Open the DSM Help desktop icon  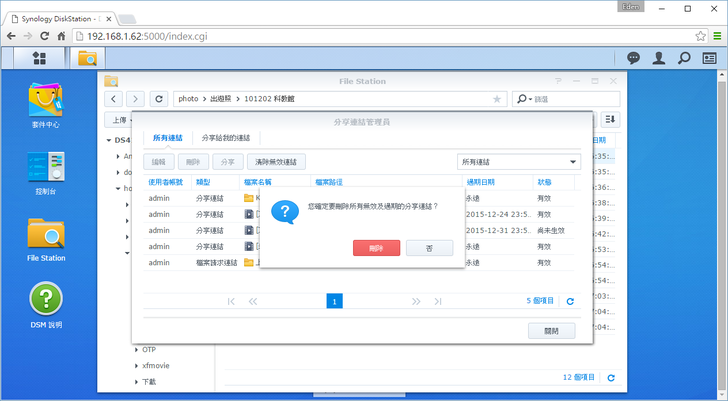(x=46, y=303)
